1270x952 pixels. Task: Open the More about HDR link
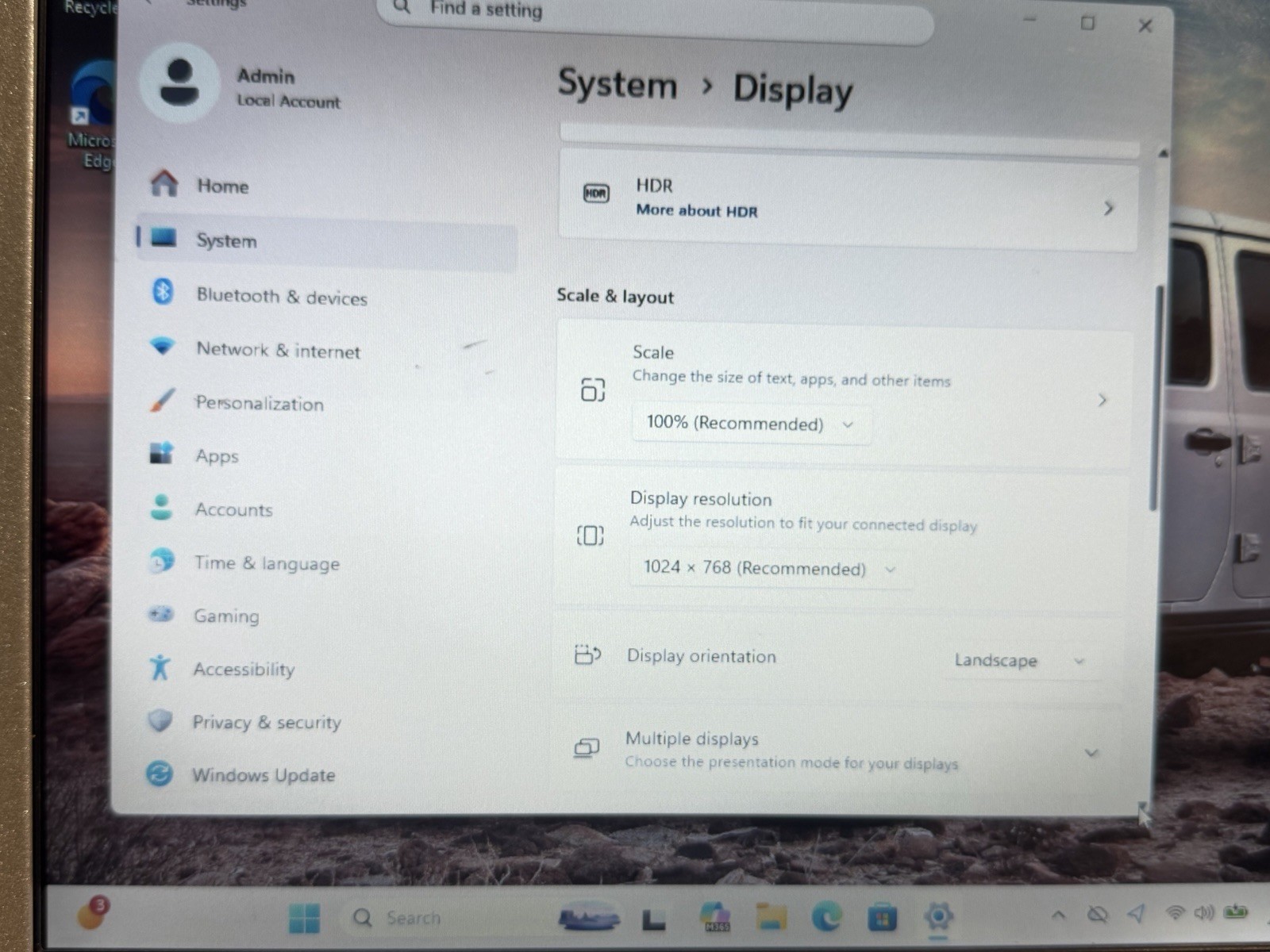point(696,211)
